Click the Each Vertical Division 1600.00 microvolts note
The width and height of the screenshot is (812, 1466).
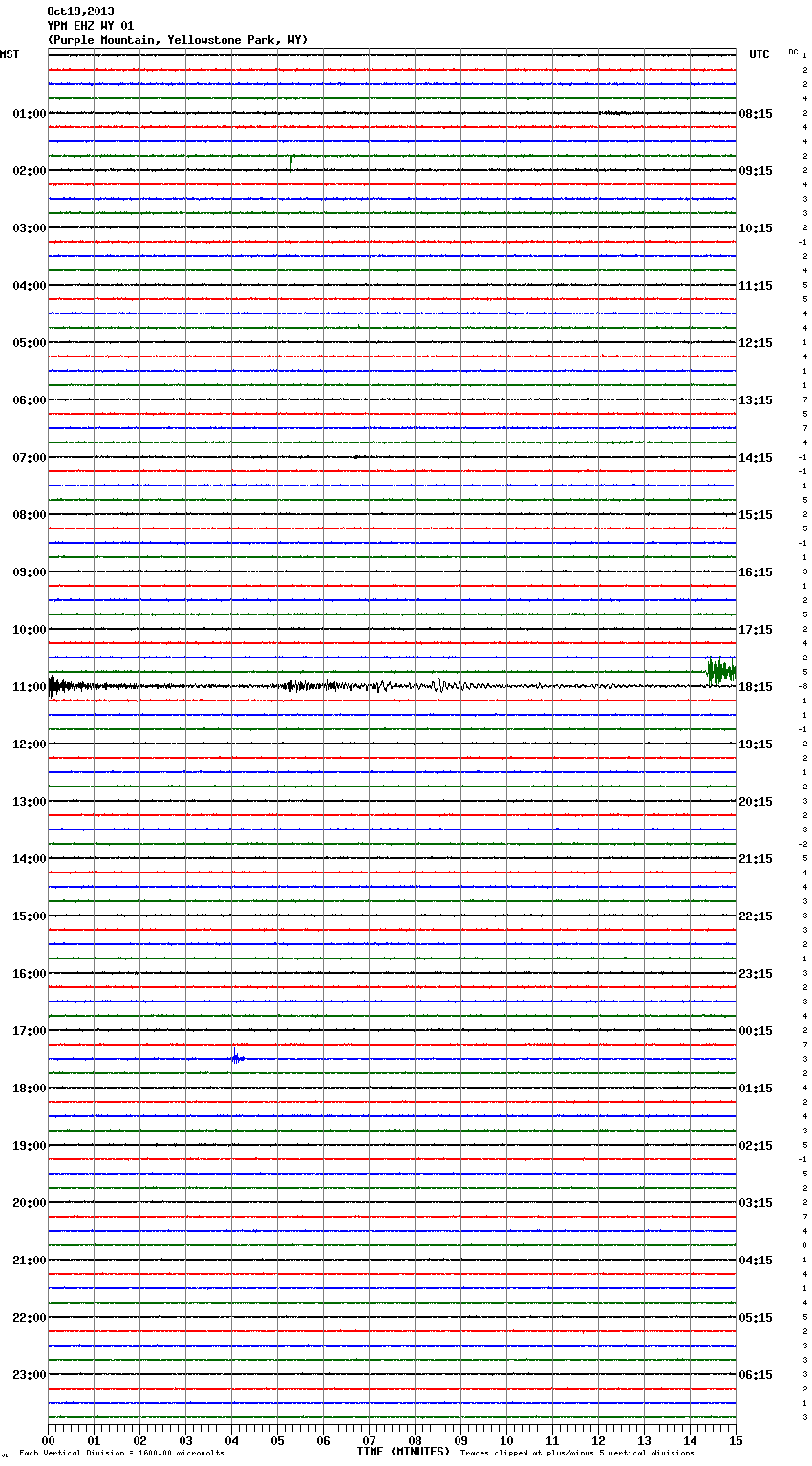point(121,1453)
